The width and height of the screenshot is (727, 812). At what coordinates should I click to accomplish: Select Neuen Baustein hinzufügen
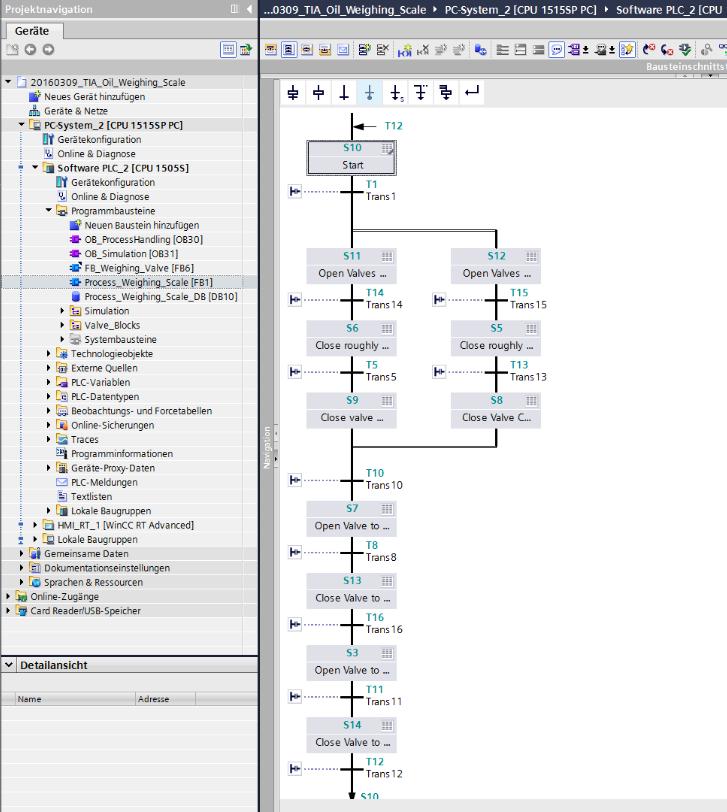[x=141, y=225]
